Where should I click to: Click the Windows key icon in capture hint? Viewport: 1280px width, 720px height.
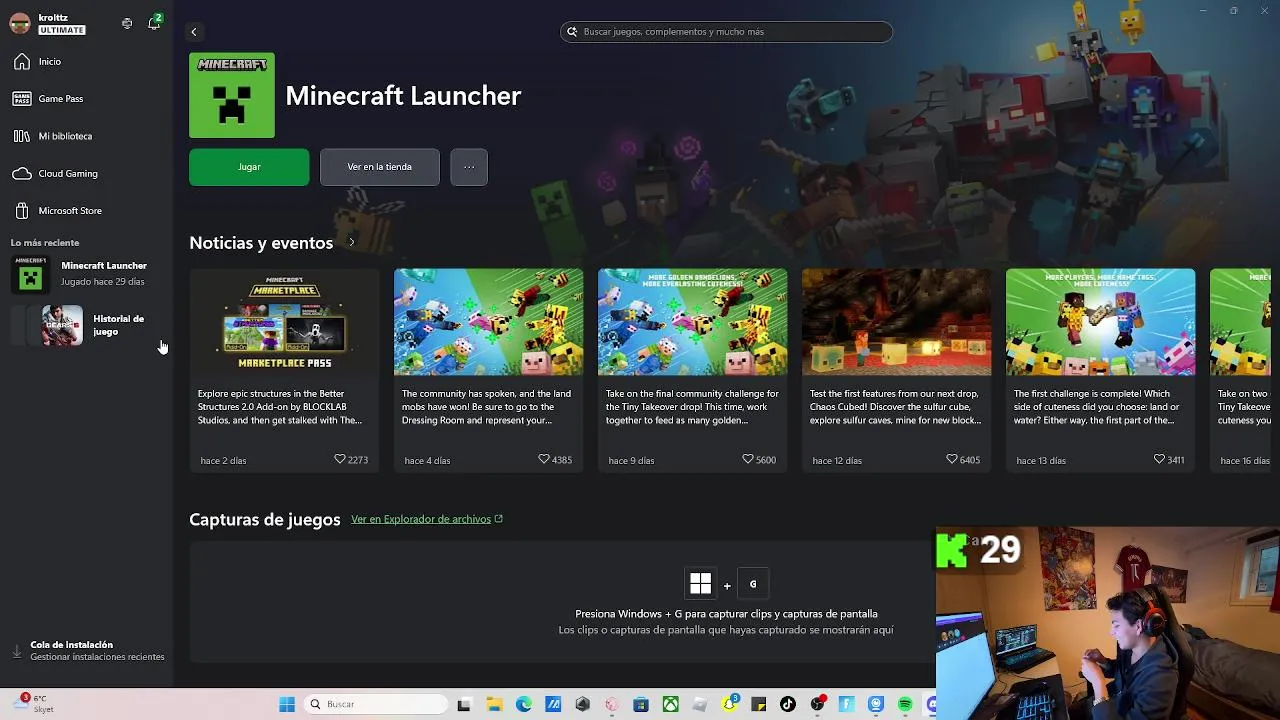[700, 583]
